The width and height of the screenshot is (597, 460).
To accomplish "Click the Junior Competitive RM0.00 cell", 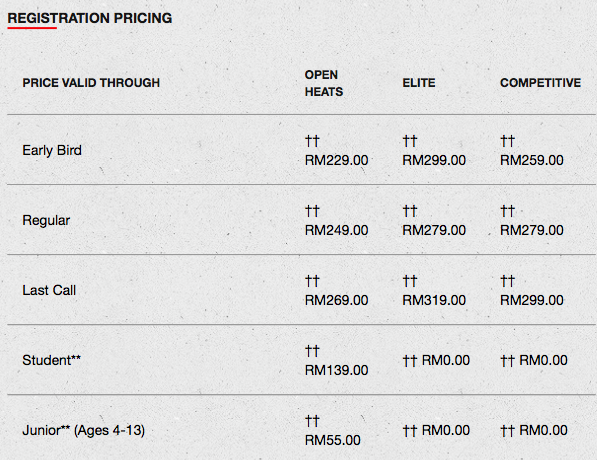I will tap(534, 430).
